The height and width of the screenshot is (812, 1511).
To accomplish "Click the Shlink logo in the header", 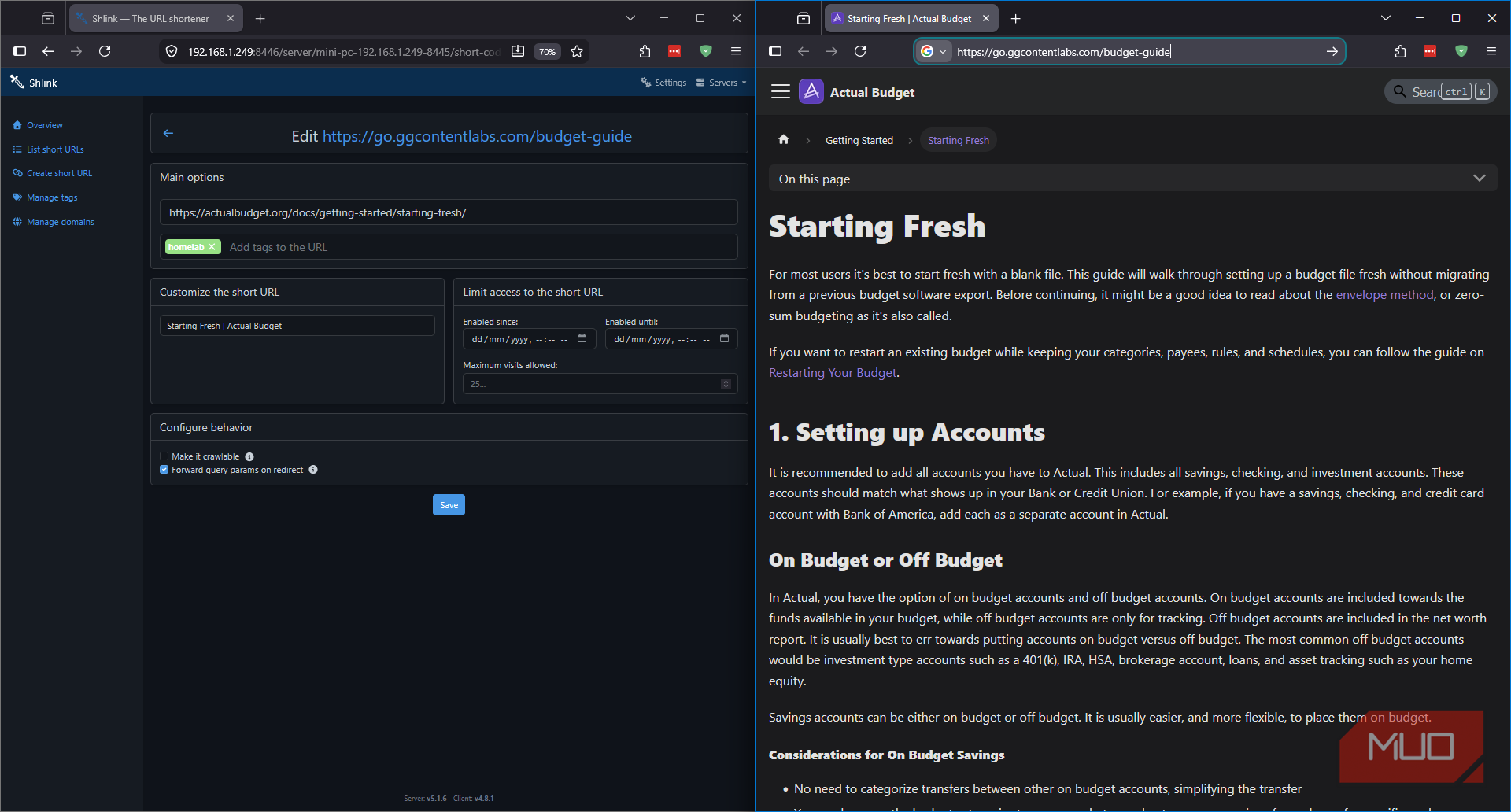I will pyautogui.click(x=33, y=82).
